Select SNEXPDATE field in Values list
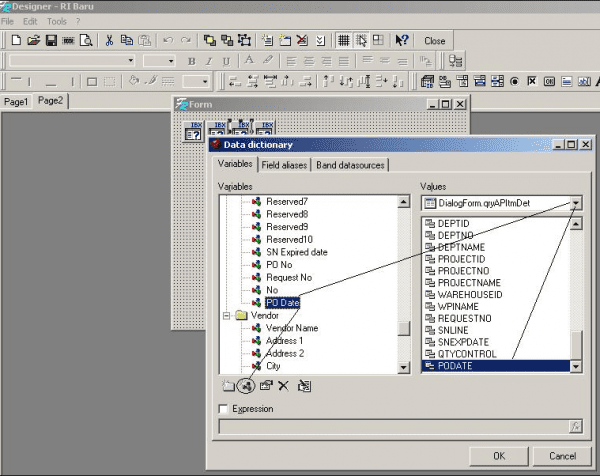The image size is (600, 476). (463, 342)
